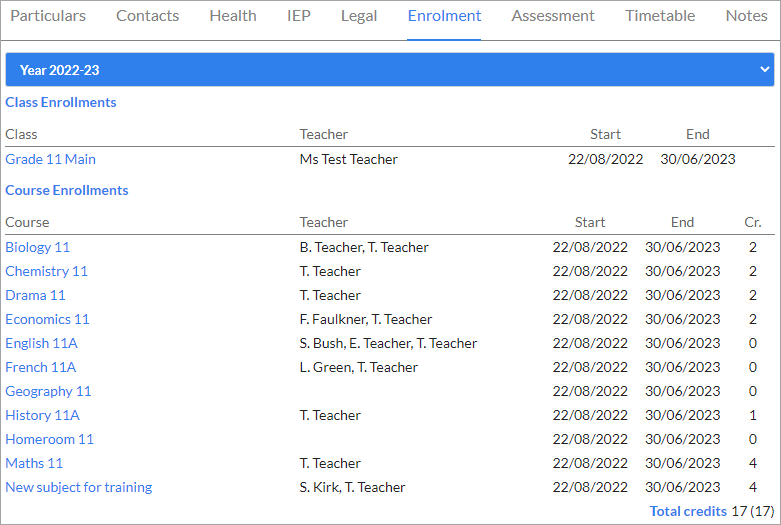781x525 pixels.
Task: Click the End header in Class Enrollments
Action: (x=697, y=134)
